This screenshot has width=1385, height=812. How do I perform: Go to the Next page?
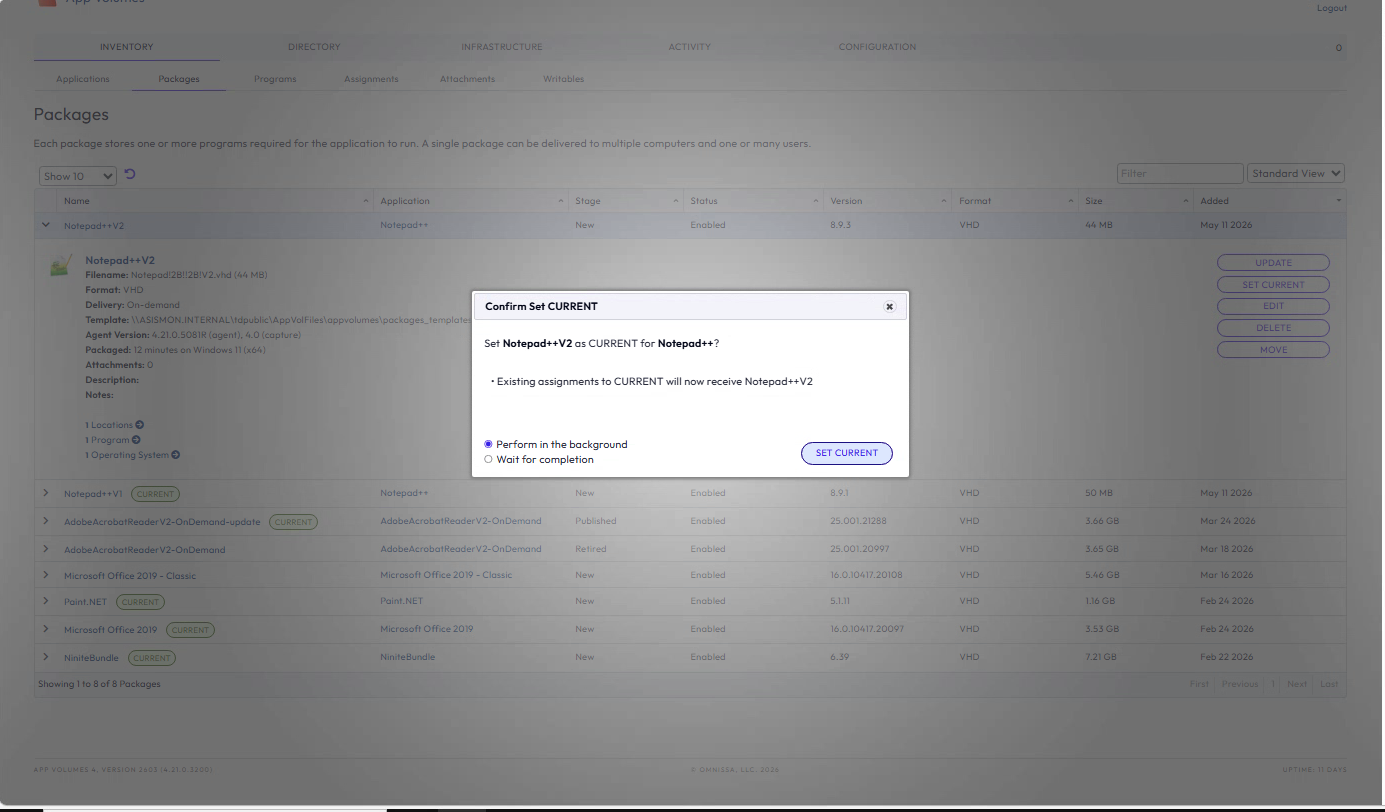[1297, 684]
